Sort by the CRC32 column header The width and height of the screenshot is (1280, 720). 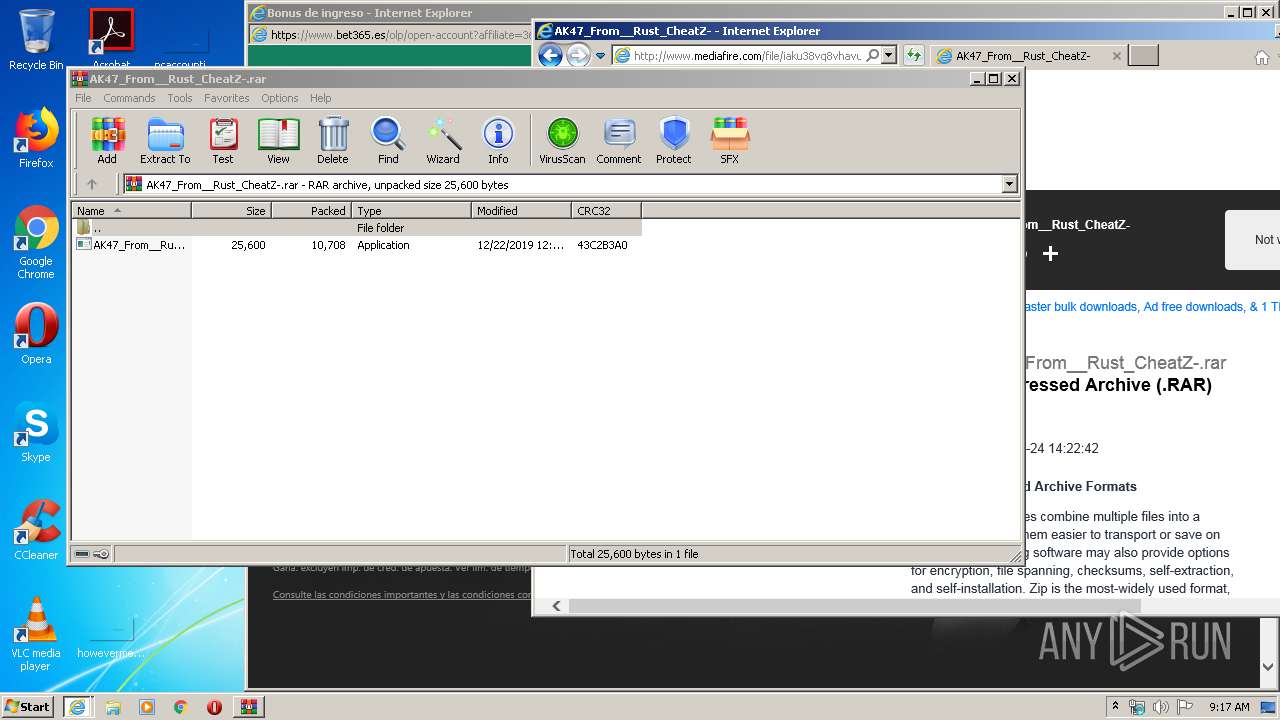[x=606, y=210]
